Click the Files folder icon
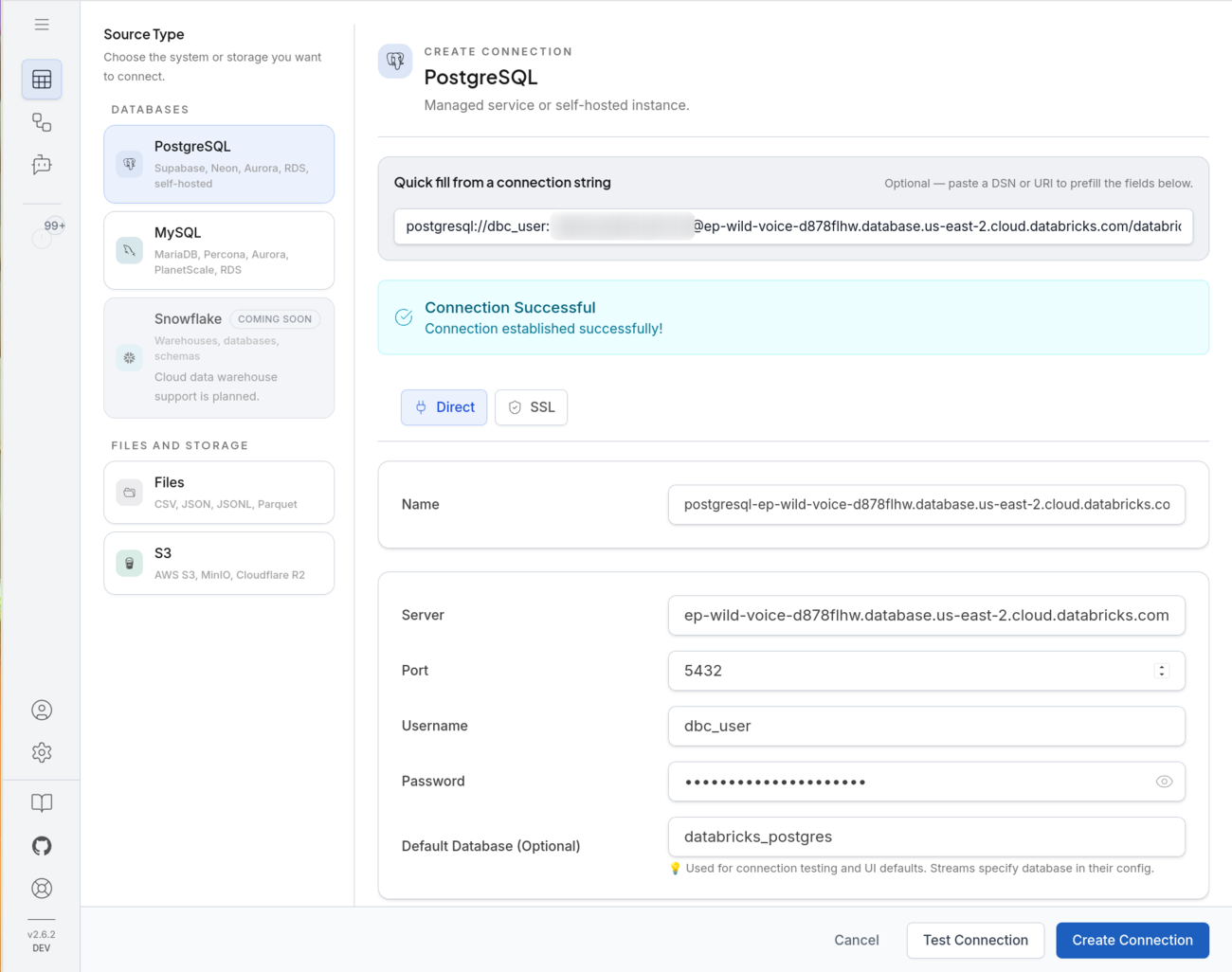The width and height of the screenshot is (1232, 972). [x=130, y=493]
